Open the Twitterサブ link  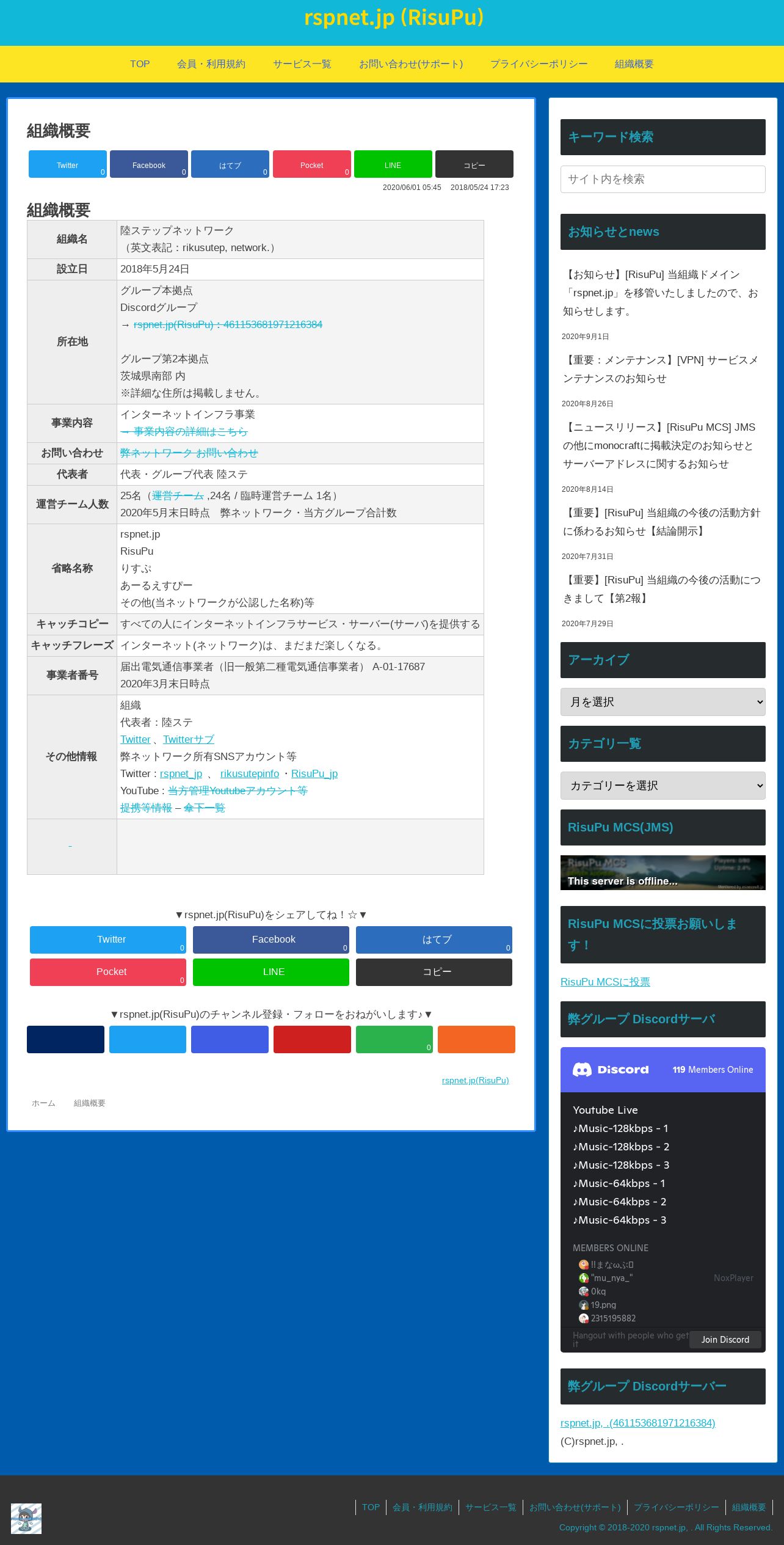pos(189,739)
